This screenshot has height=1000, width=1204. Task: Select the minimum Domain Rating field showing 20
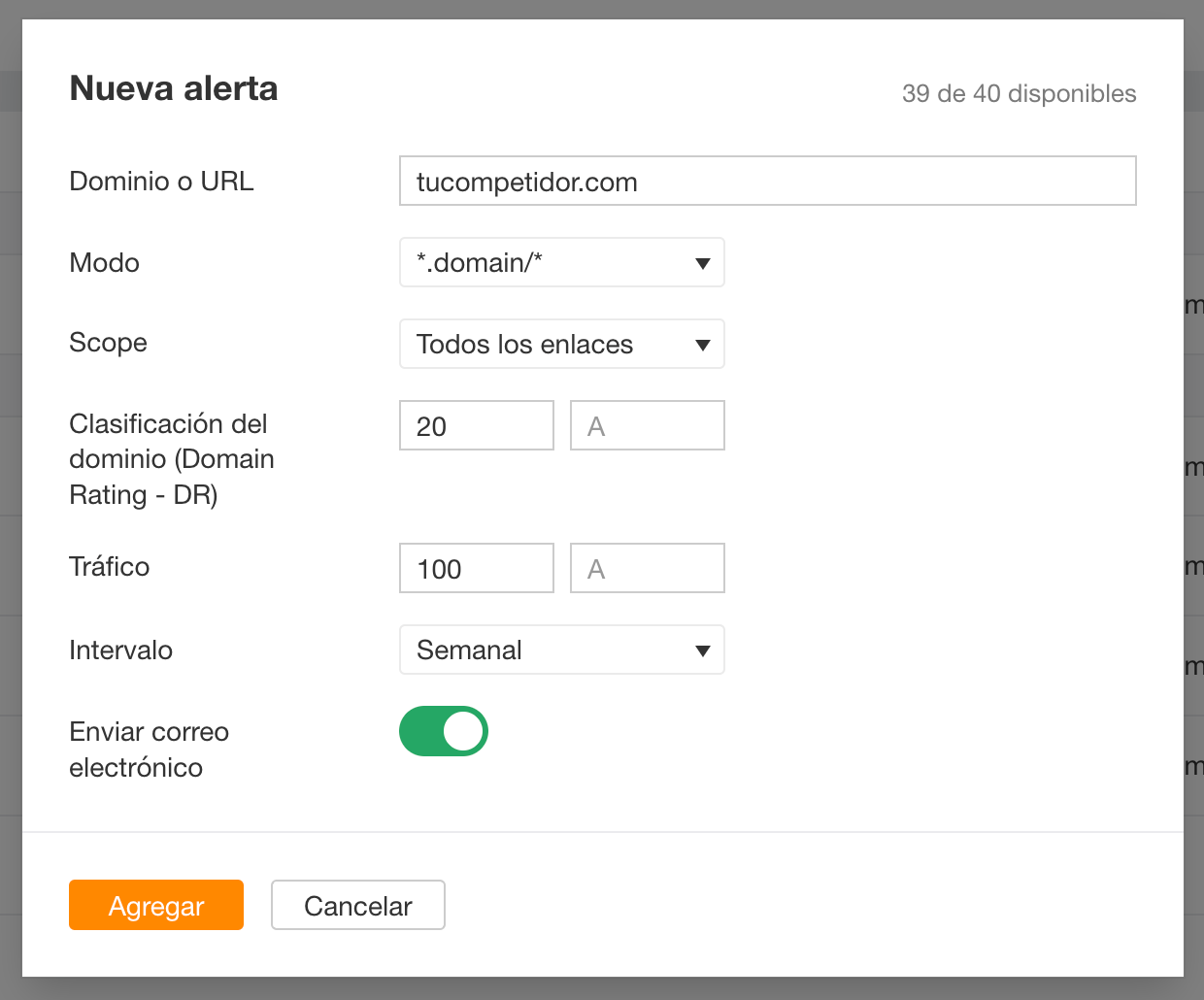[476, 425]
